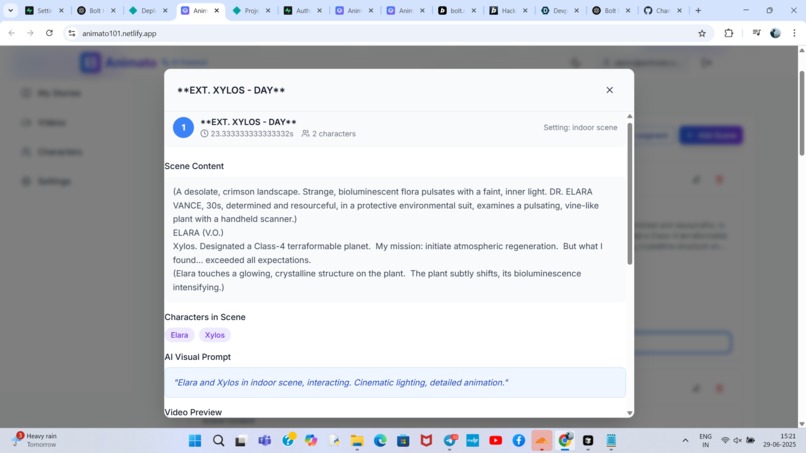Image resolution: width=806 pixels, height=453 pixels.
Task: Click the address bar URL
Action: [x=119, y=33]
